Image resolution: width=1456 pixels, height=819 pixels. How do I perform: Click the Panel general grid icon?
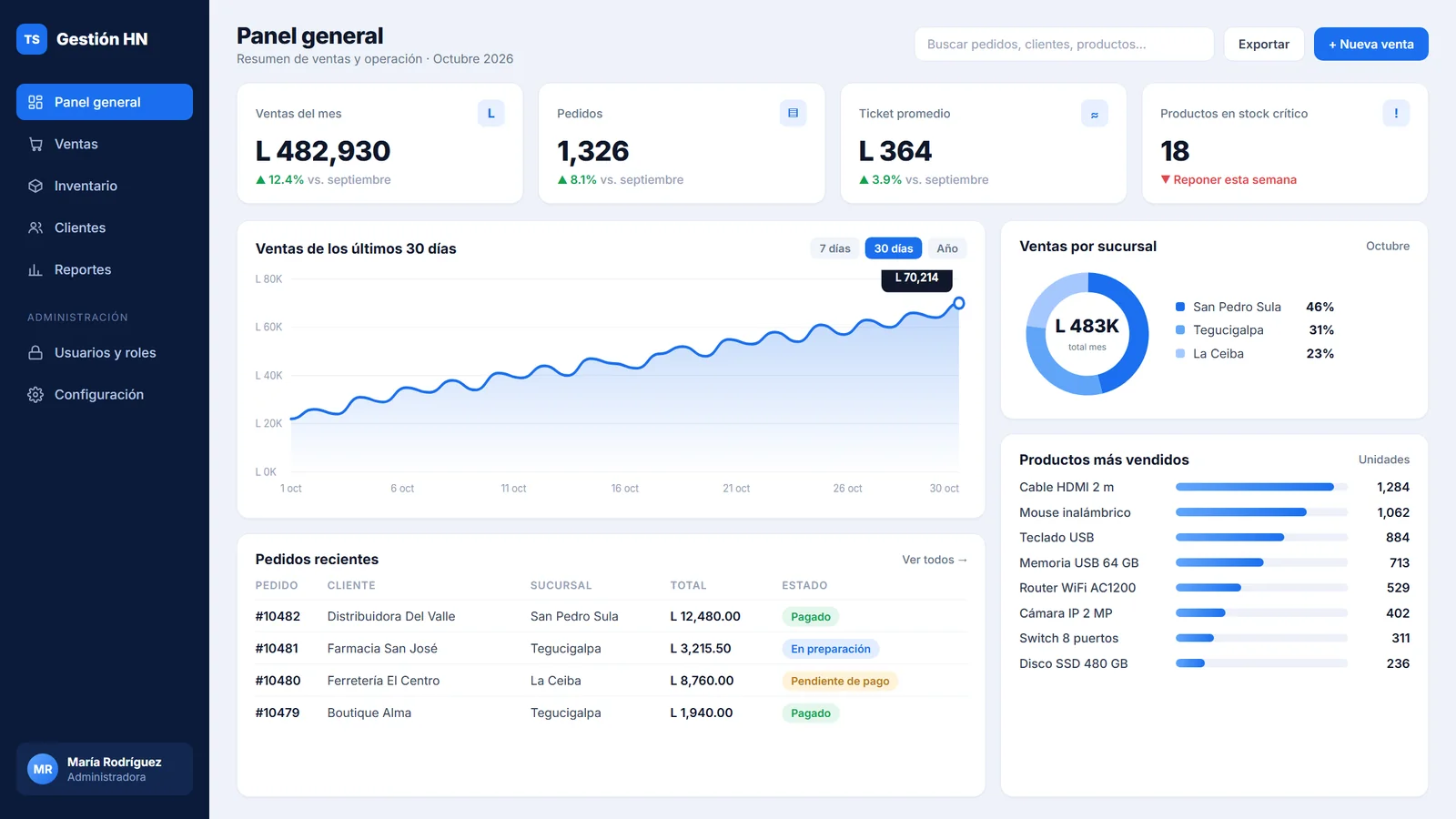coord(35,102)
